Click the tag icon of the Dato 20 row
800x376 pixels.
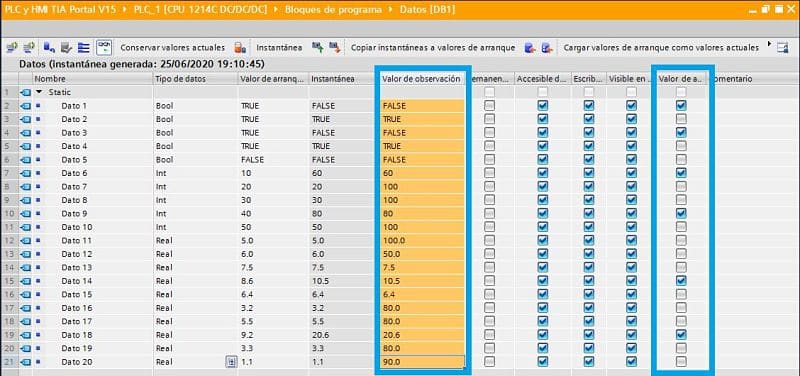(x=26, y=362)
